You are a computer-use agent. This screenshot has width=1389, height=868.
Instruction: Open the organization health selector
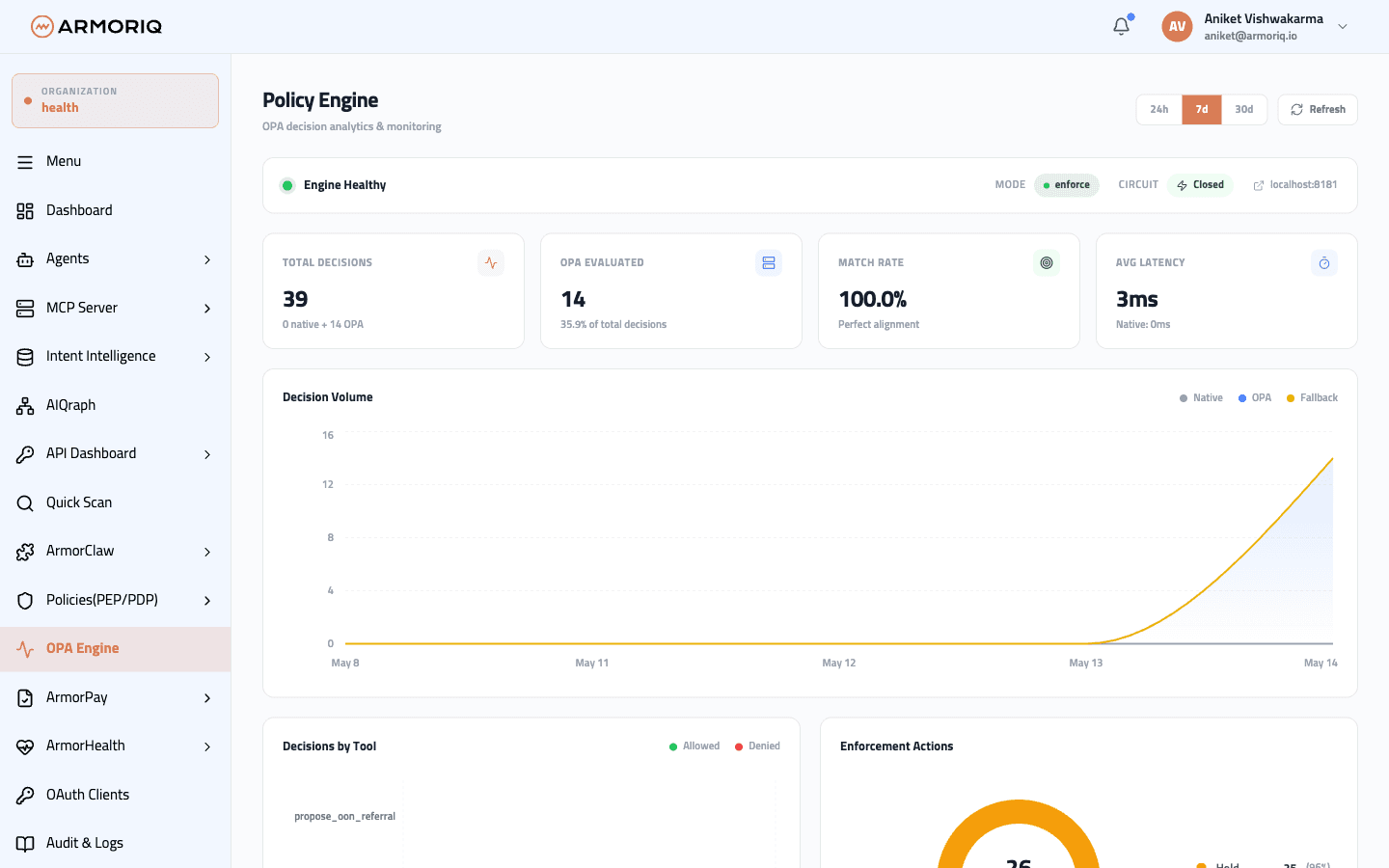coord(115,100)
